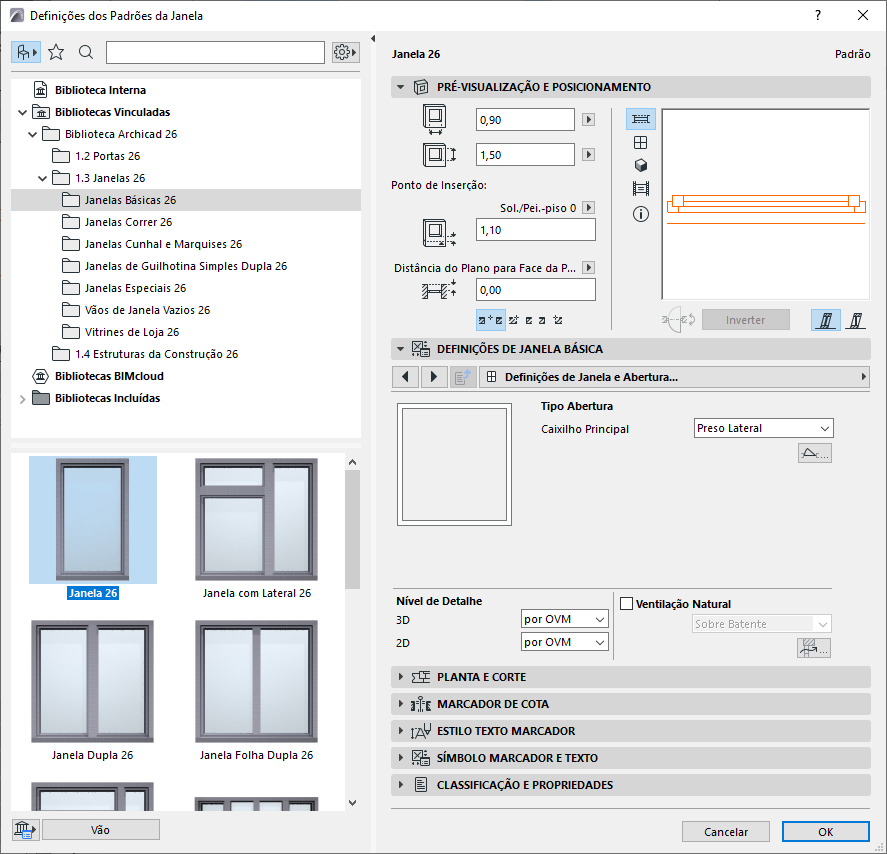Screen dimensions: 887x854
Task: Switch preview to floor plan view icon
Action: tap(641, 119)
